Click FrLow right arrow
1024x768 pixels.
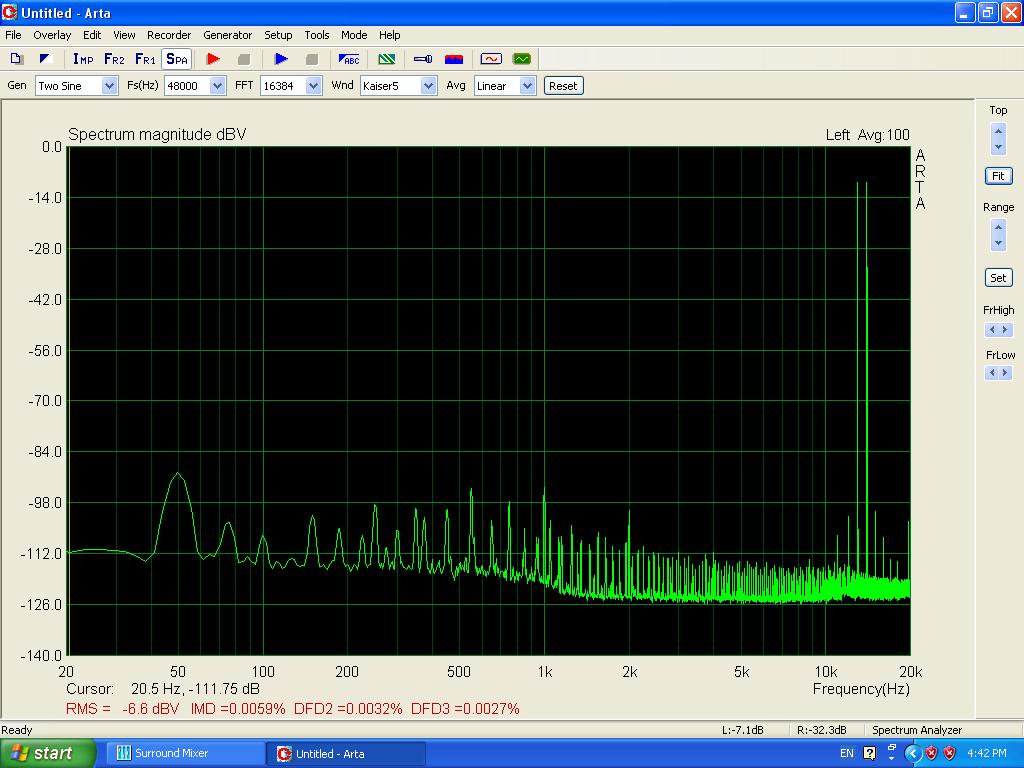tap(1006, 373)
